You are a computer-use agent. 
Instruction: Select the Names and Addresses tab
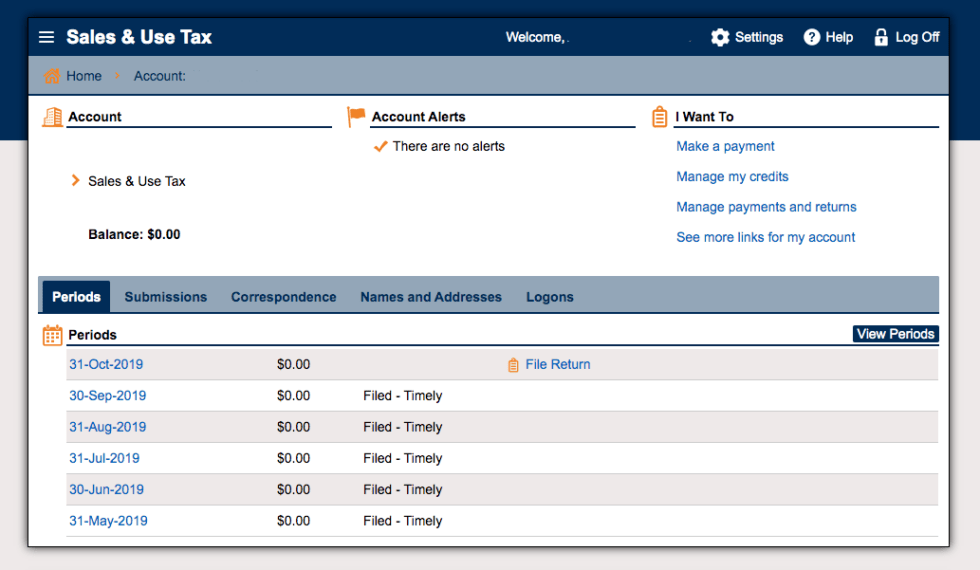pos(431,297)
